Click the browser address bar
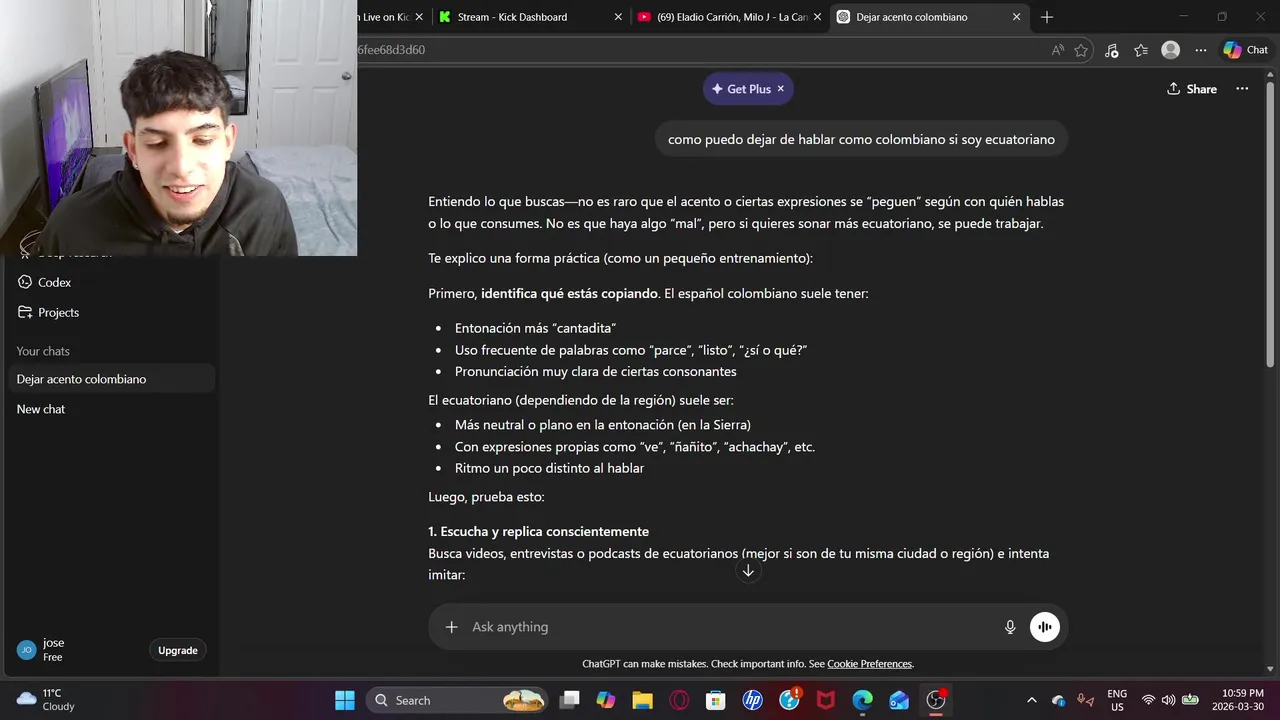Viewport: 1280px width, 720px height. click(700, 50)
